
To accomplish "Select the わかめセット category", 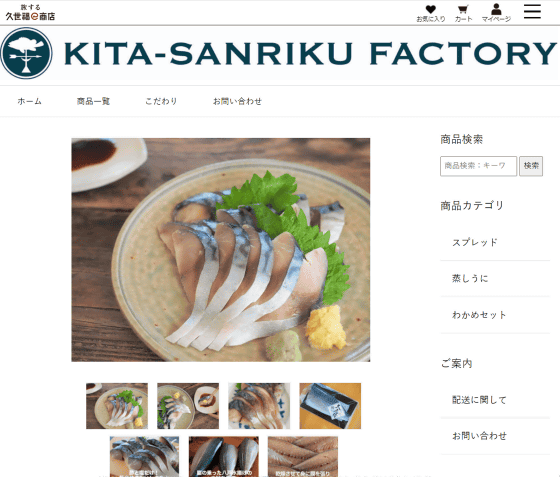I will 495,315.
